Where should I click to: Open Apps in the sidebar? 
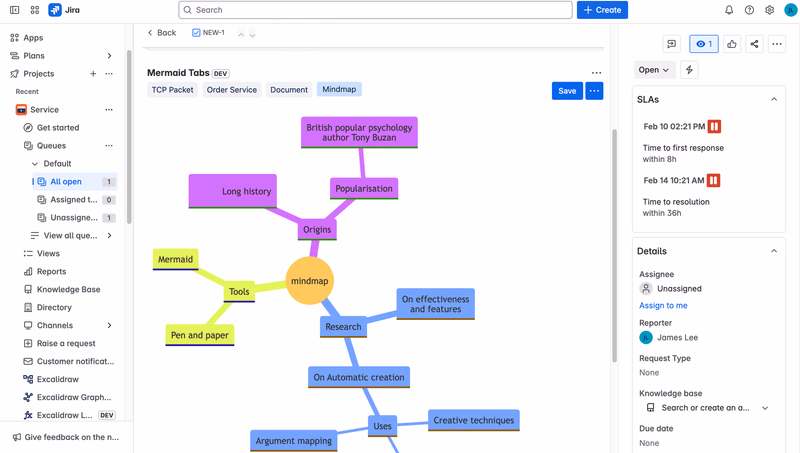(x=33, y=38)
